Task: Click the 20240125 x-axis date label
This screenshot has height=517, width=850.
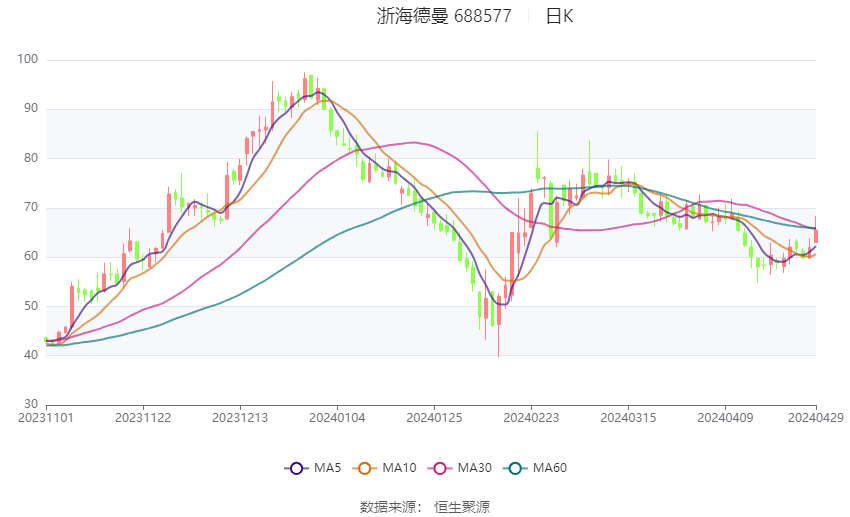Action: tap(434, 418)
